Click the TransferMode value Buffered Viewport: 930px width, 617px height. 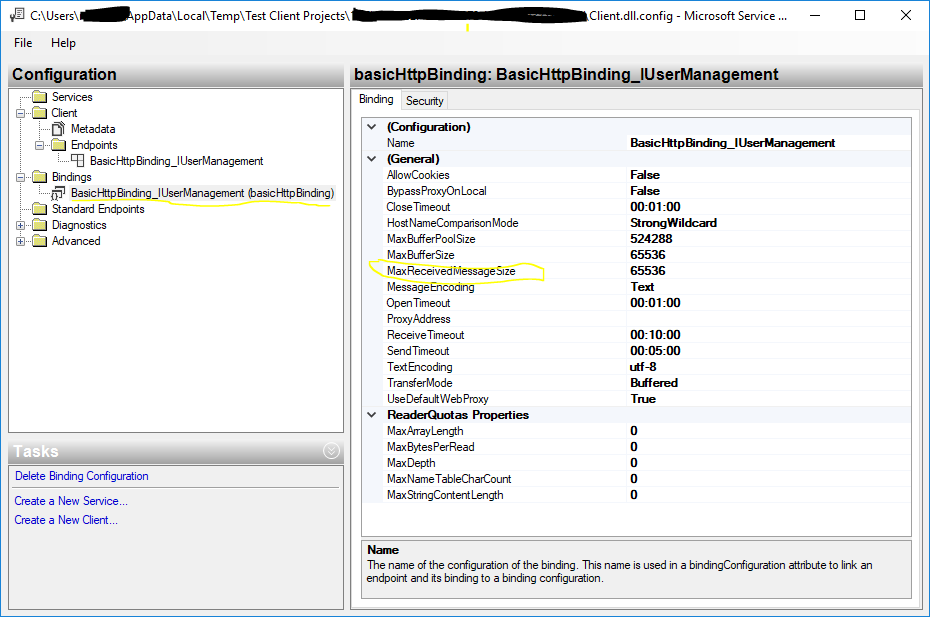coord(769,383)
